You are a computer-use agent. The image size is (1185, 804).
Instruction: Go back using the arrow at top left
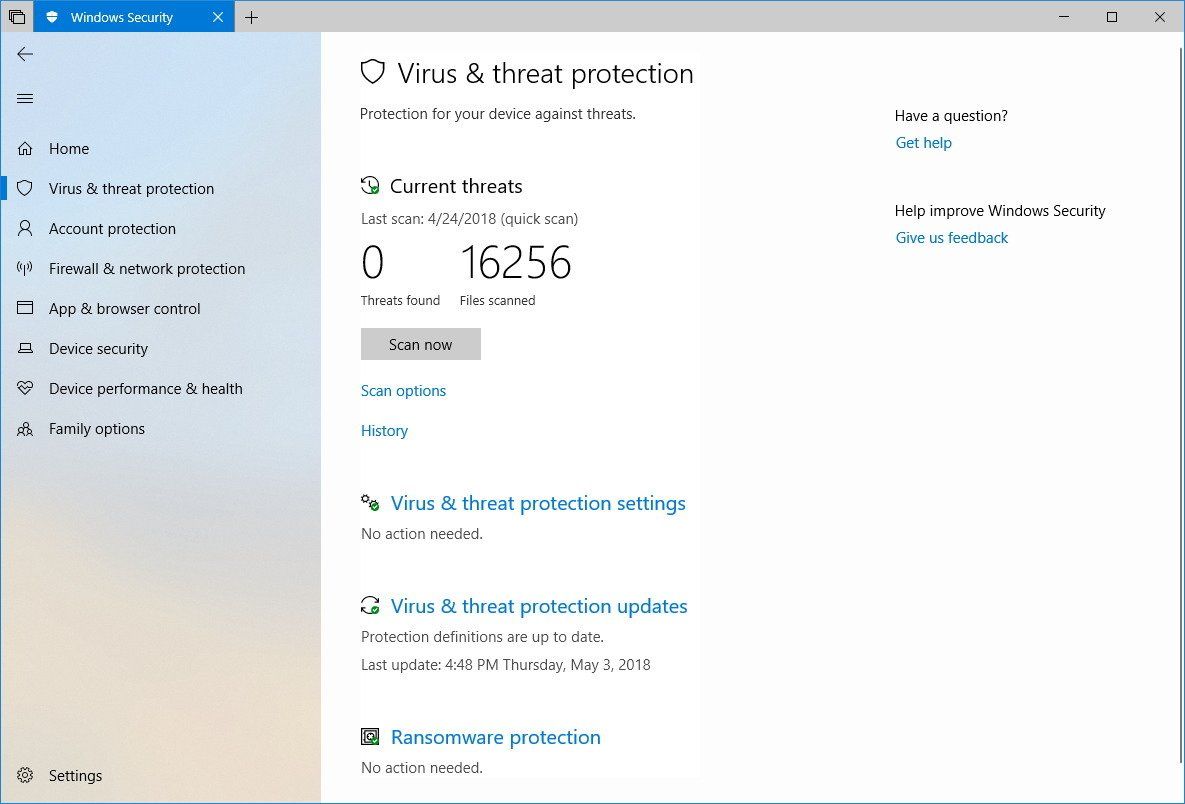25,54
